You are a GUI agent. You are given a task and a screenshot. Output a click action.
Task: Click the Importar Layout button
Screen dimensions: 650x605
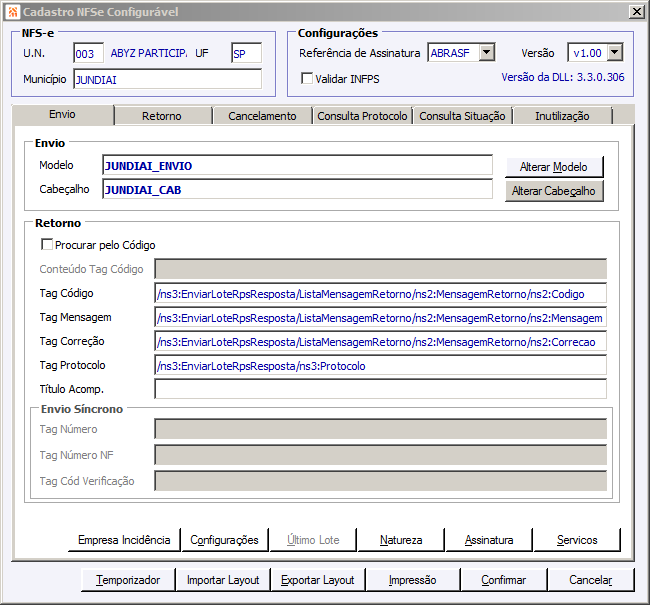pos(223,580)
